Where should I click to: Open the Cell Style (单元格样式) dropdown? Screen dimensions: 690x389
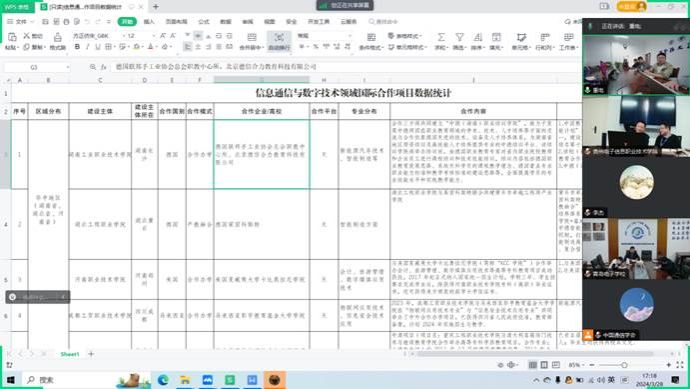(x=407, y=47)
